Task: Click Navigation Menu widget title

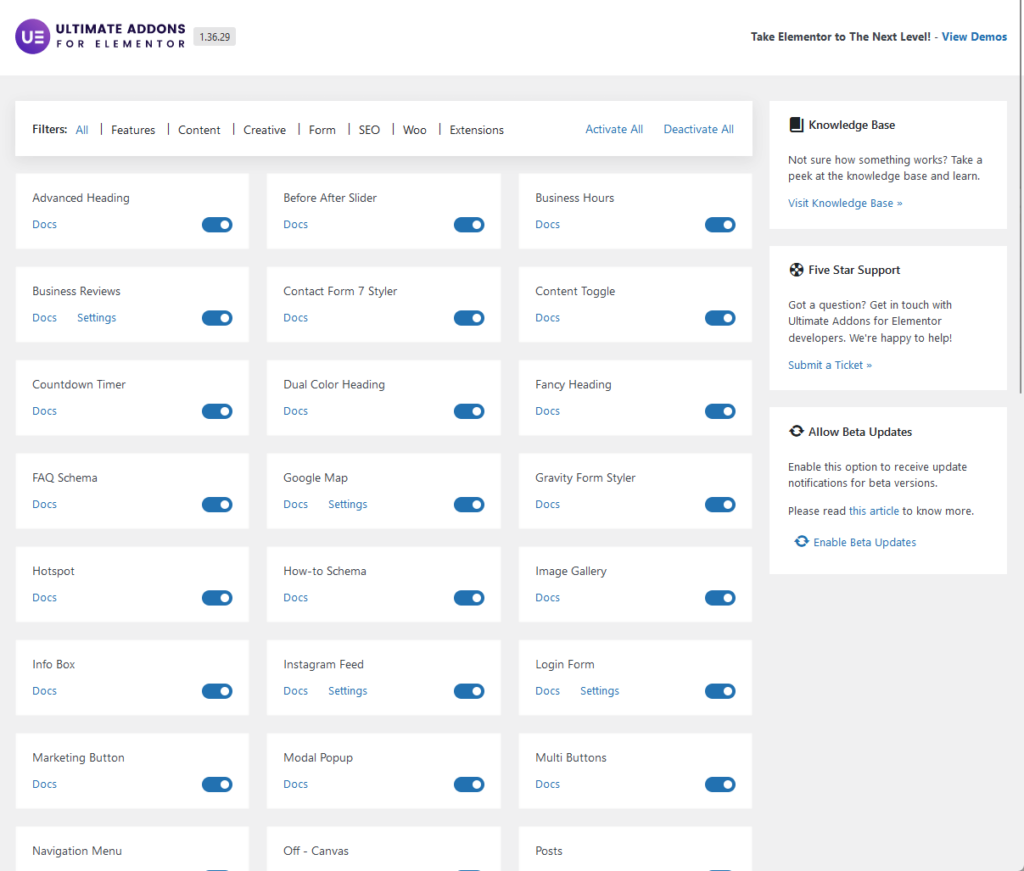Action: [77, 851]
